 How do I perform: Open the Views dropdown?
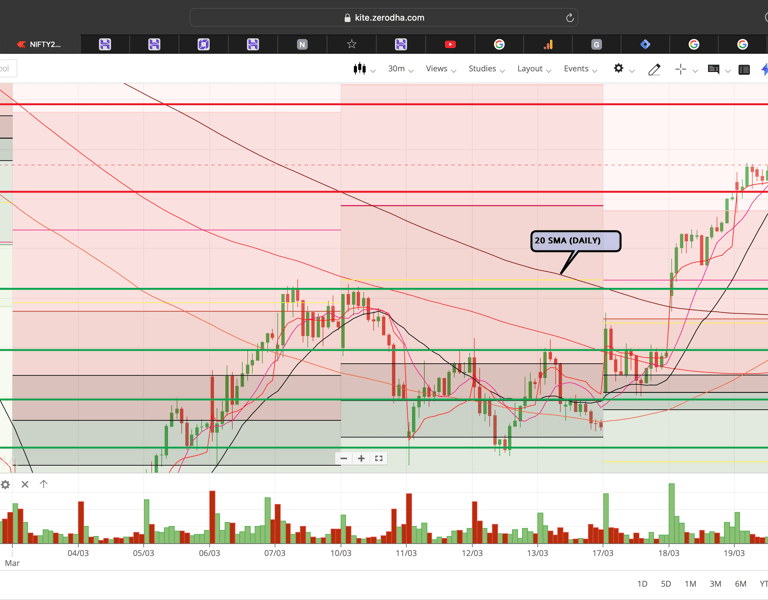click(440, 69)
